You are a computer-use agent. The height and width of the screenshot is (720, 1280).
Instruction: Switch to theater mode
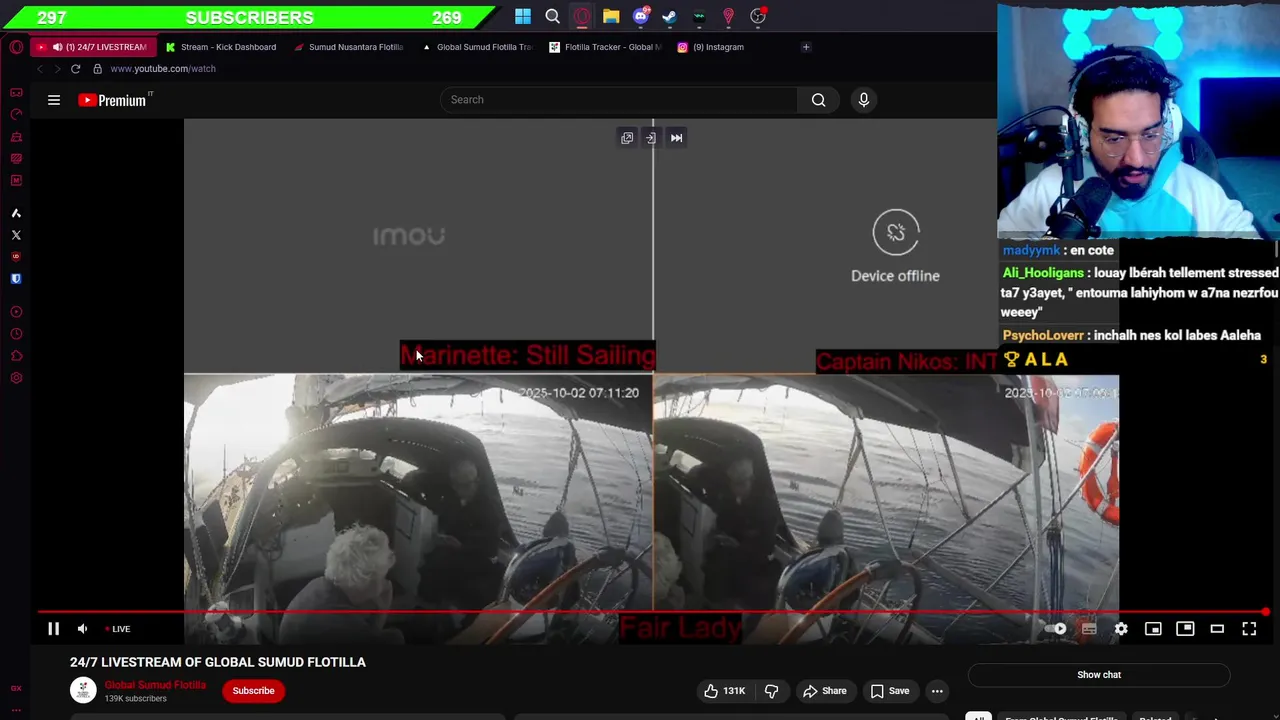coord(1217,629)
